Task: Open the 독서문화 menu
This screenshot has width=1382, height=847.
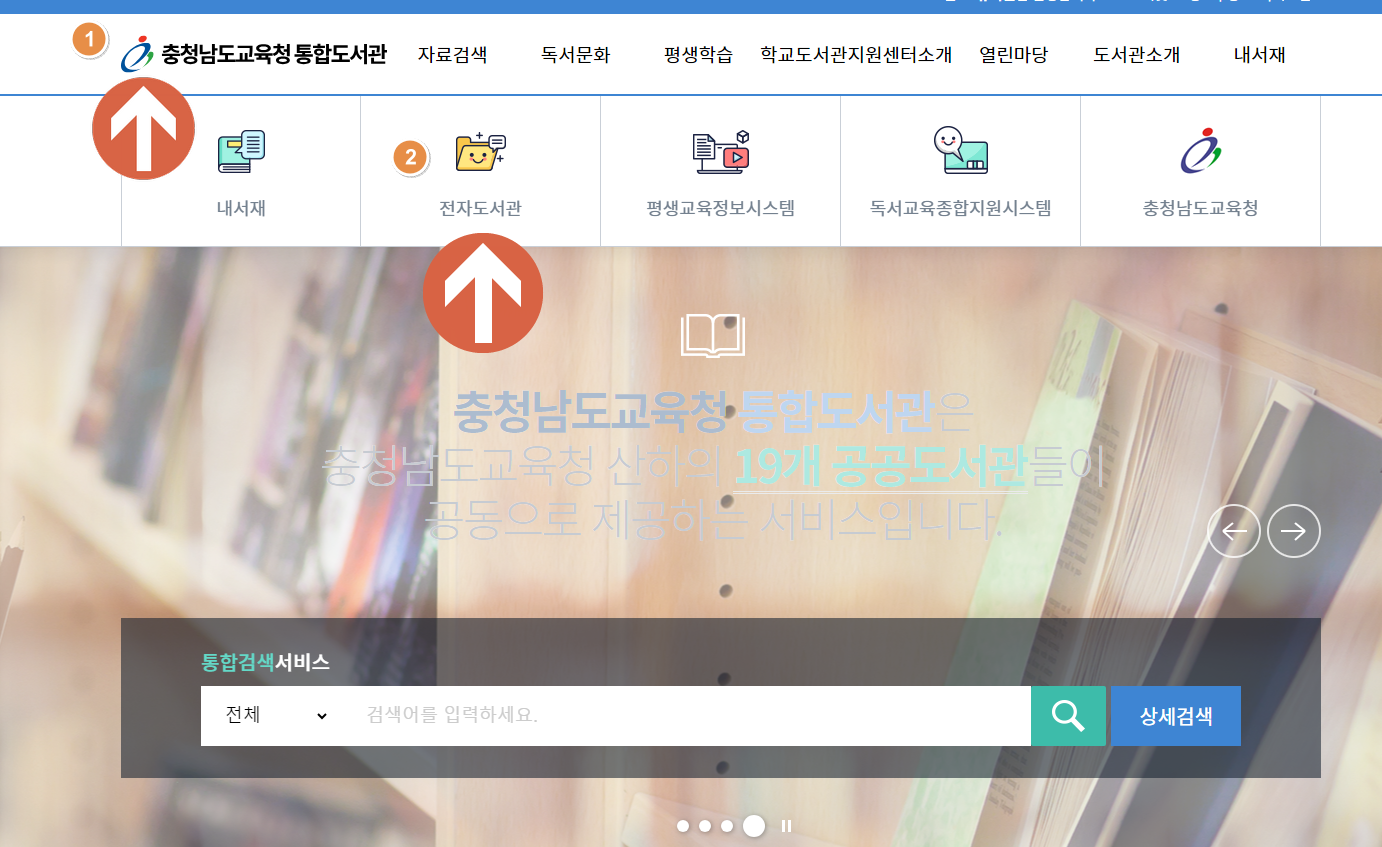Action: 575,55
